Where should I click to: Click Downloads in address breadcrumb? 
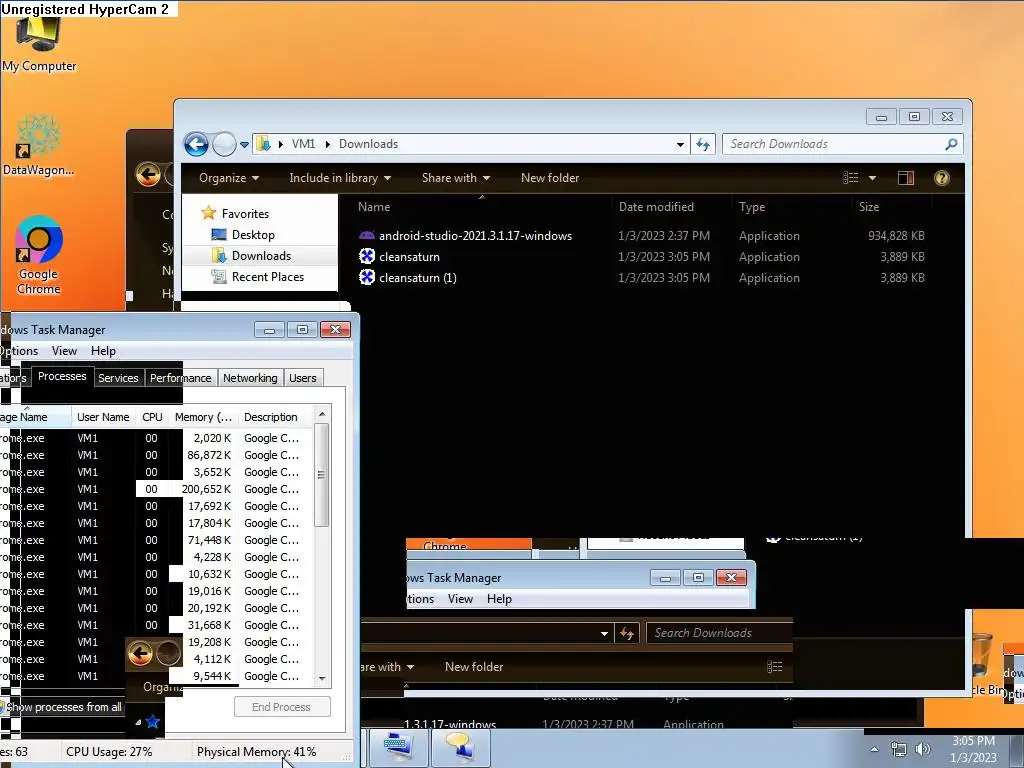click(368, 144)
